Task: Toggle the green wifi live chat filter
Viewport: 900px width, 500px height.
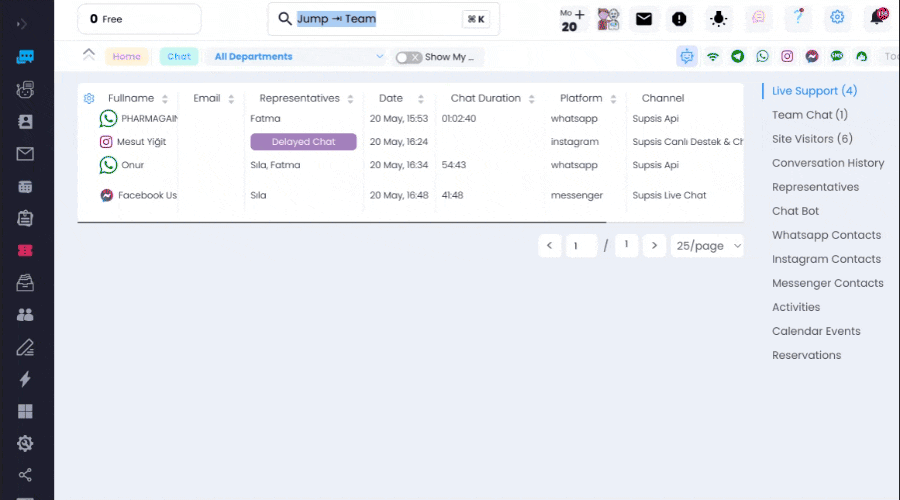Action: tap(712, 56)
